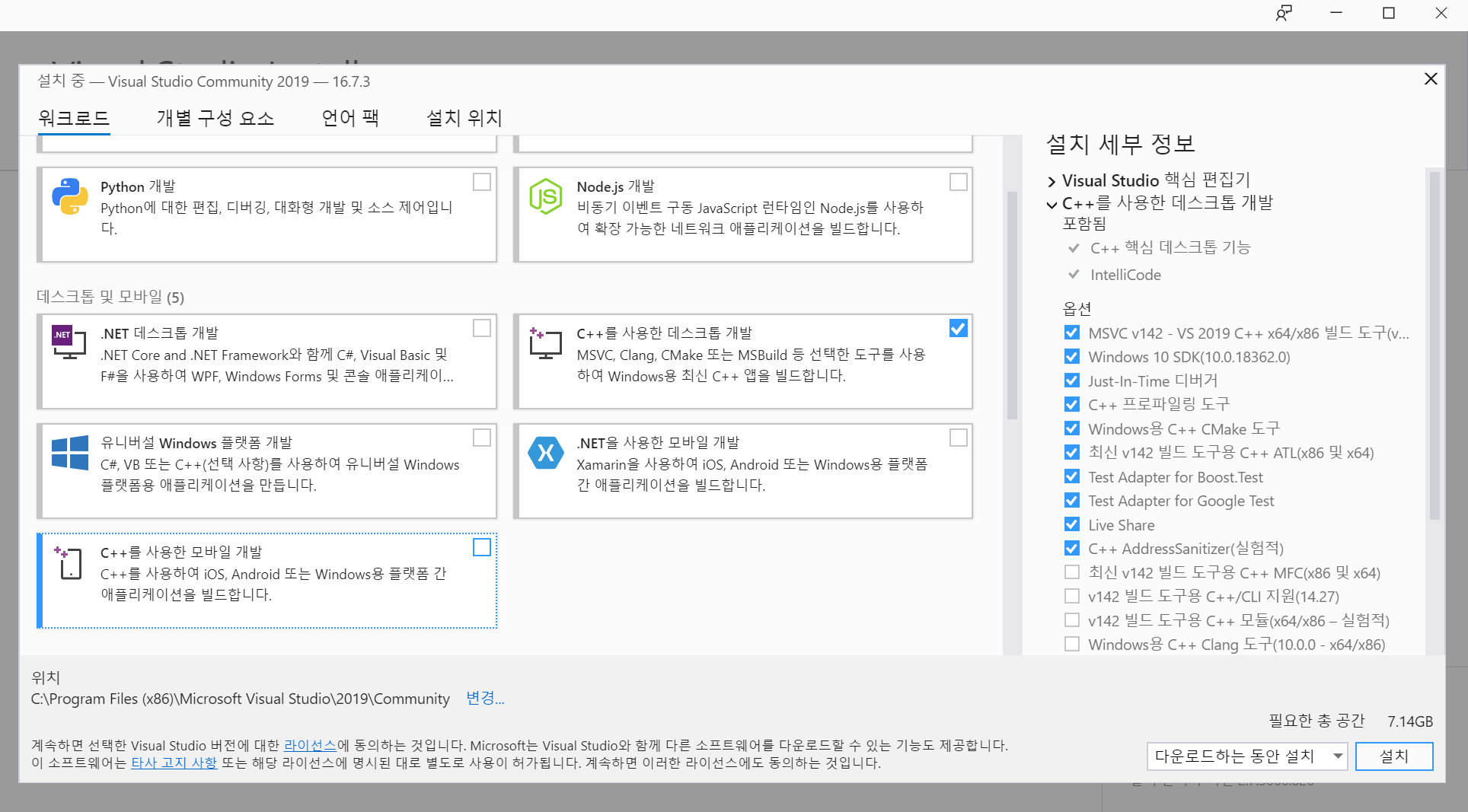The image size is (1468, 812).
Task: Click the Python logo icon
Action: tap(70, 196)
